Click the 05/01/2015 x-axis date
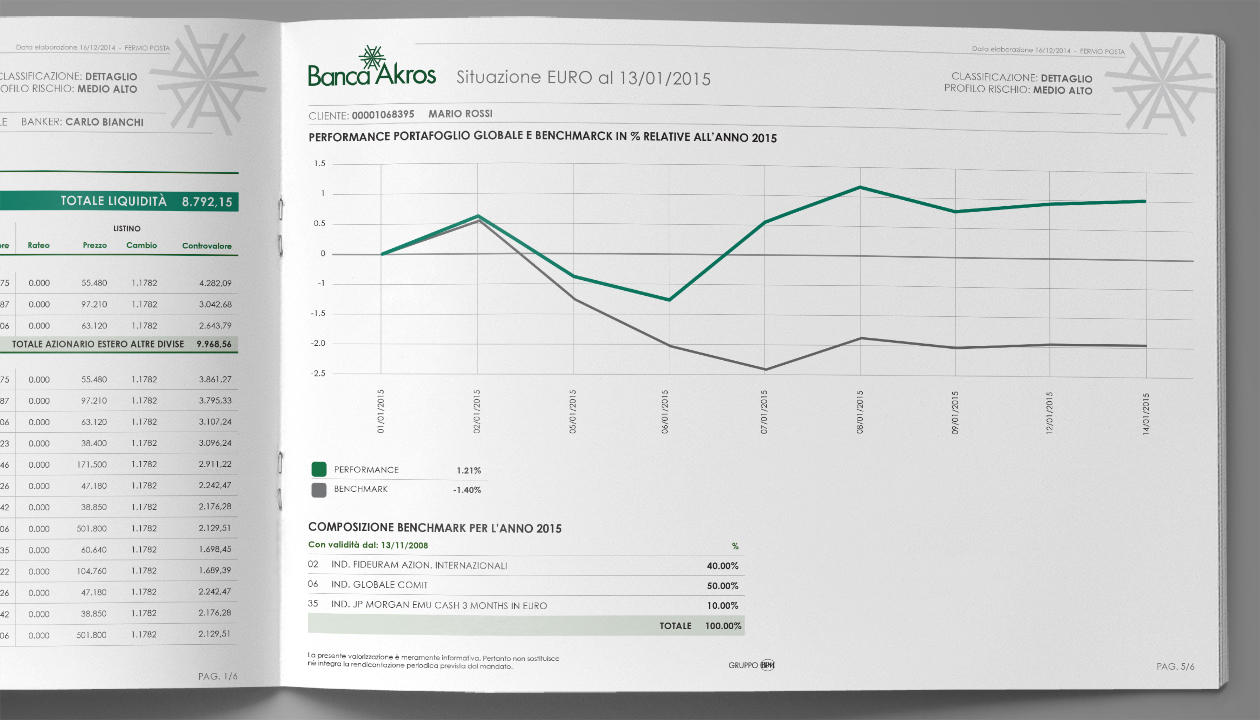The width and height of the screenshot is (1260, 720). 573,411
